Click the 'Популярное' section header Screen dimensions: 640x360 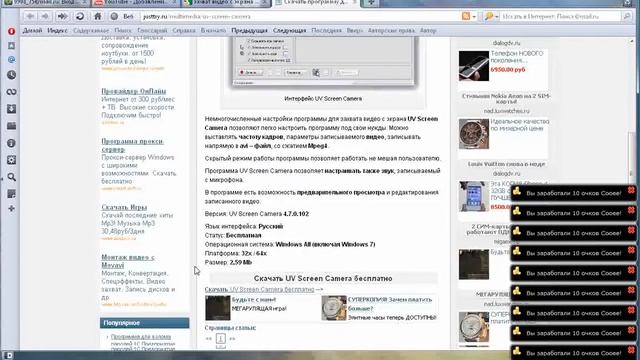click(144, 323)
